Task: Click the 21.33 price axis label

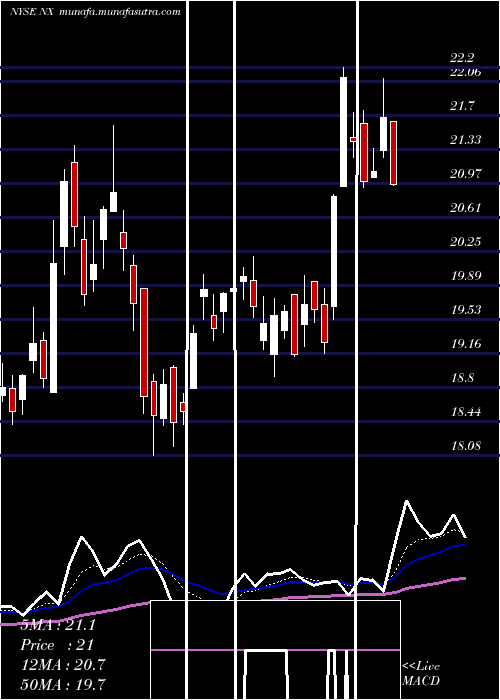Action: (x=466, y=140)
